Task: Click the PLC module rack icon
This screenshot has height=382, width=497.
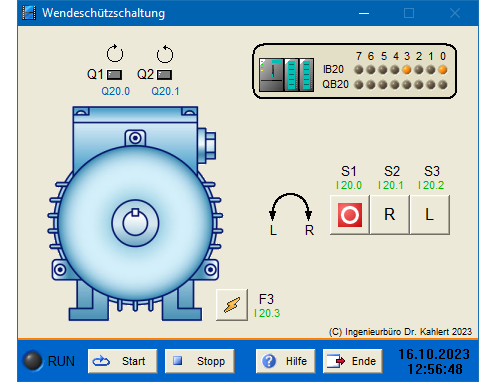Action: point(286,75)
